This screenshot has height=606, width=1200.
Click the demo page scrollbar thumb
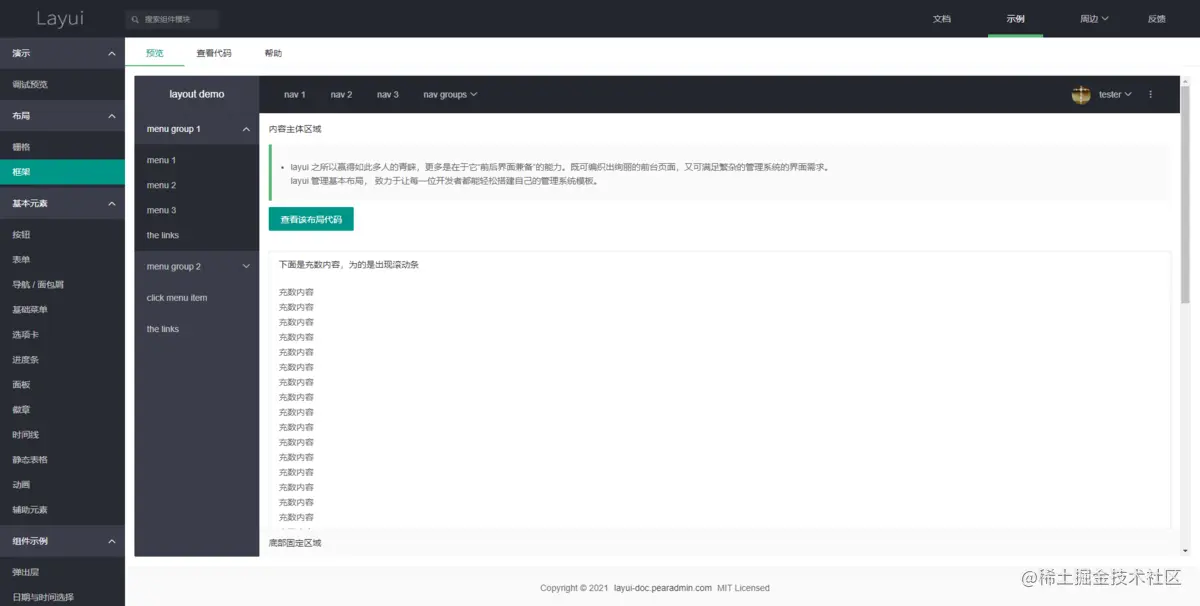pyautogui.click(x=1185, y=193)
